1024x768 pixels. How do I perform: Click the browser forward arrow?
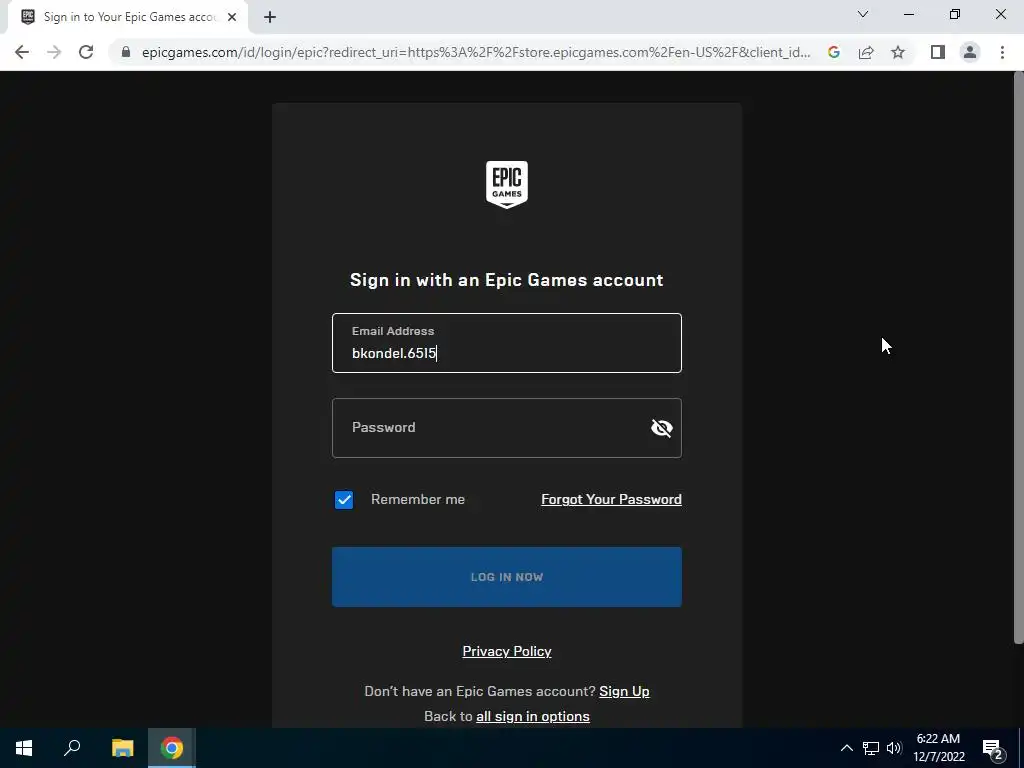pos(54,52)
